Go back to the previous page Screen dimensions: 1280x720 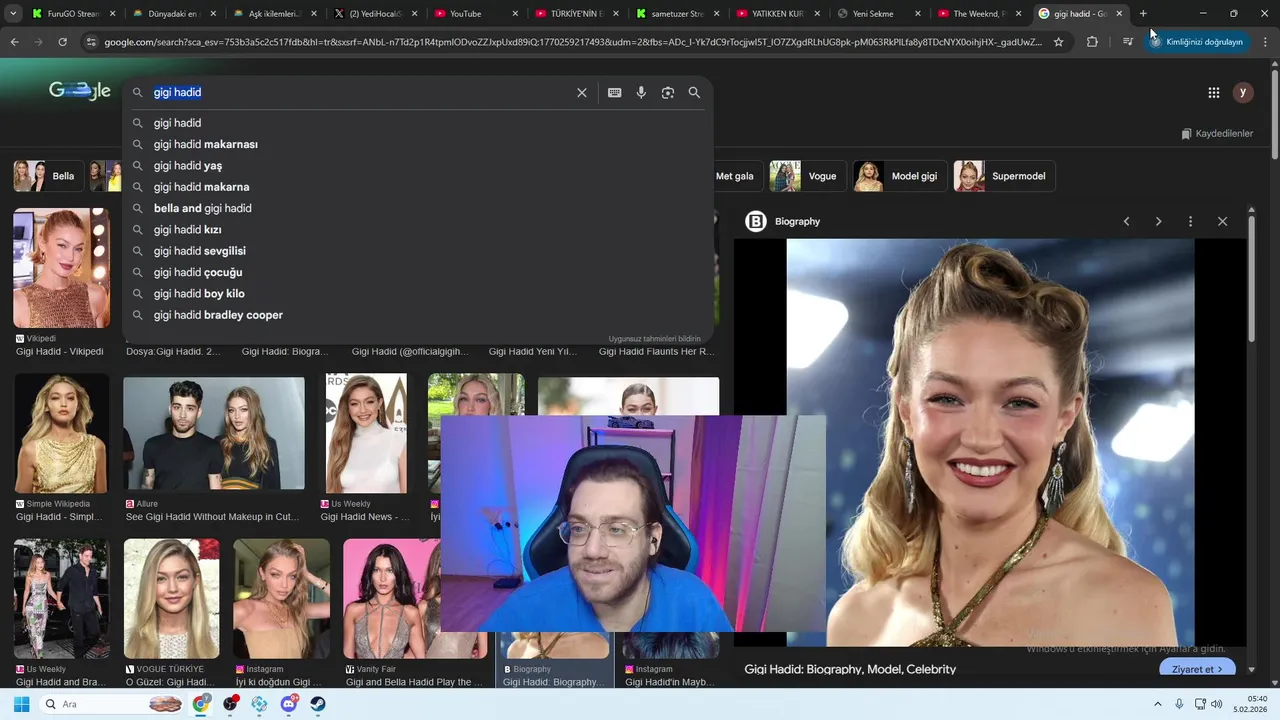pos(14,42)
